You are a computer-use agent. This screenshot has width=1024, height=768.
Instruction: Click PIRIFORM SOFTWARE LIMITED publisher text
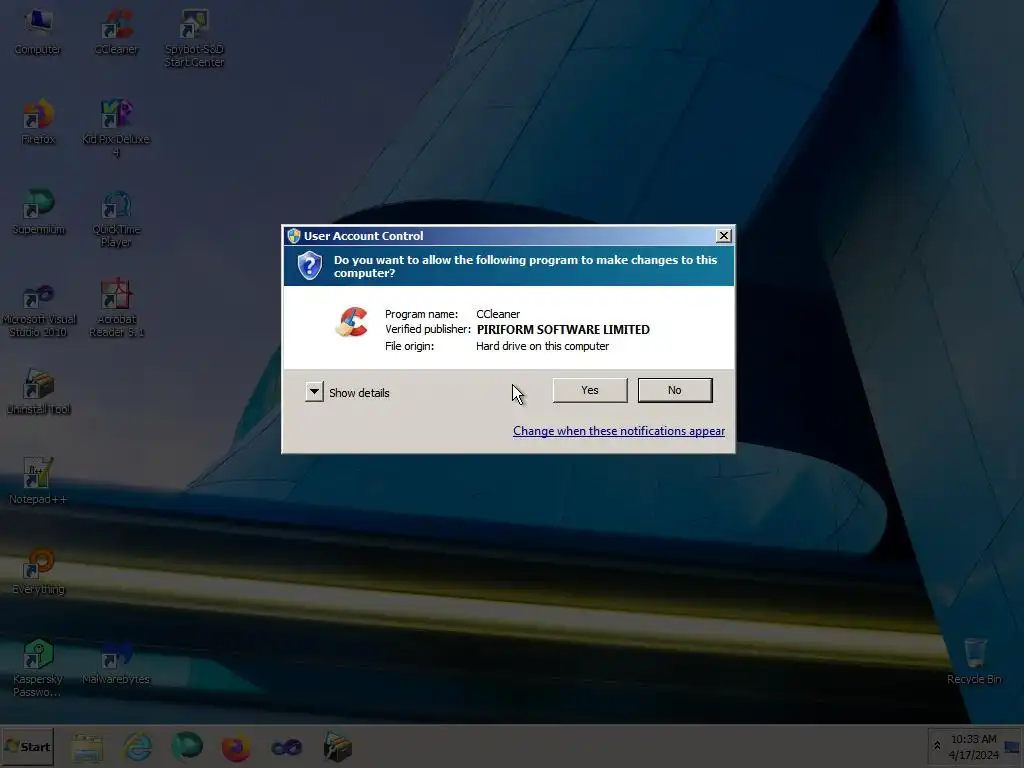click(563, 330)
